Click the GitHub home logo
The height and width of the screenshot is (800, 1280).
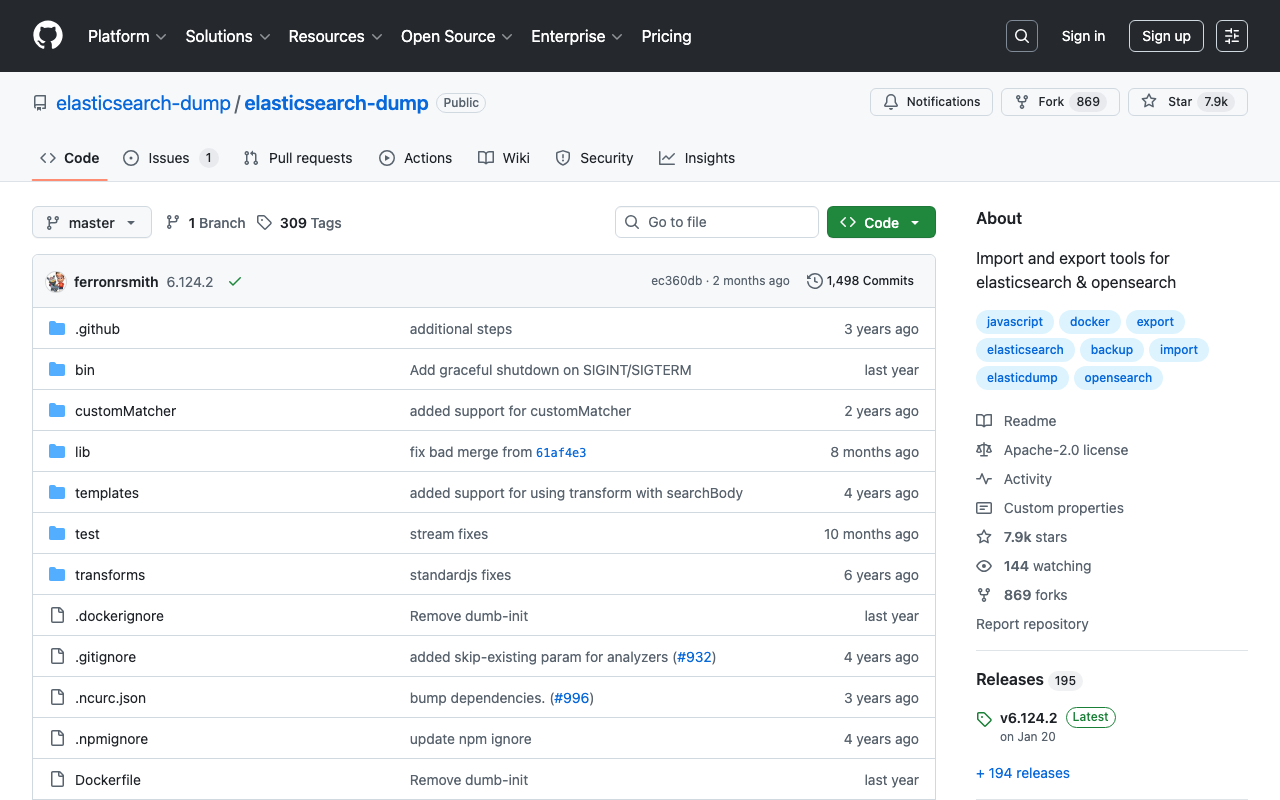point(47,36)
